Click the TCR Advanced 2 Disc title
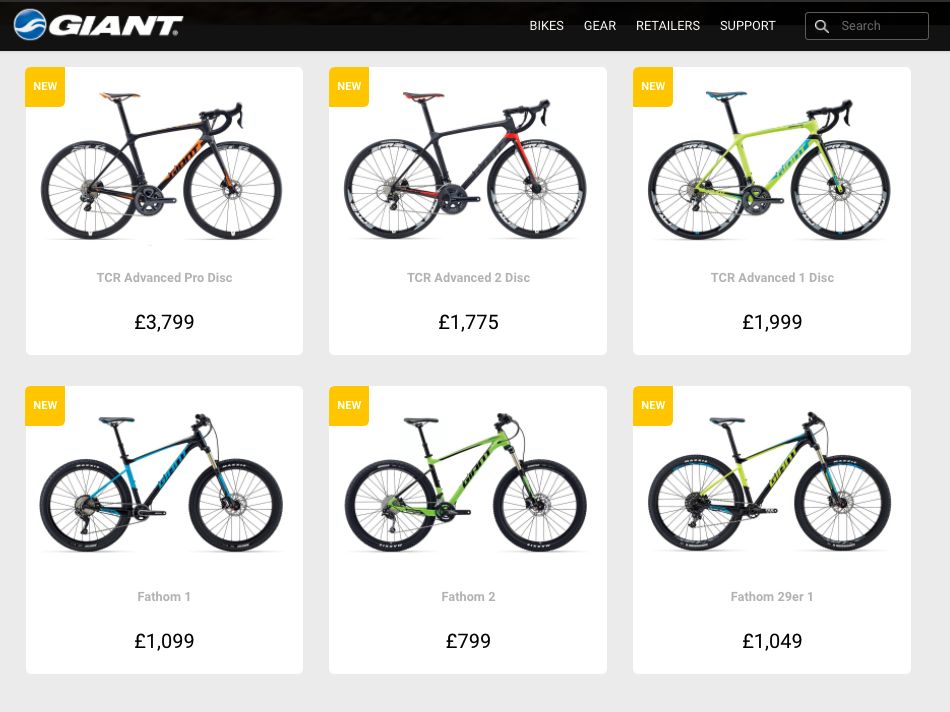The height and width of the screenshot is (712, 950). coord(468,277)
